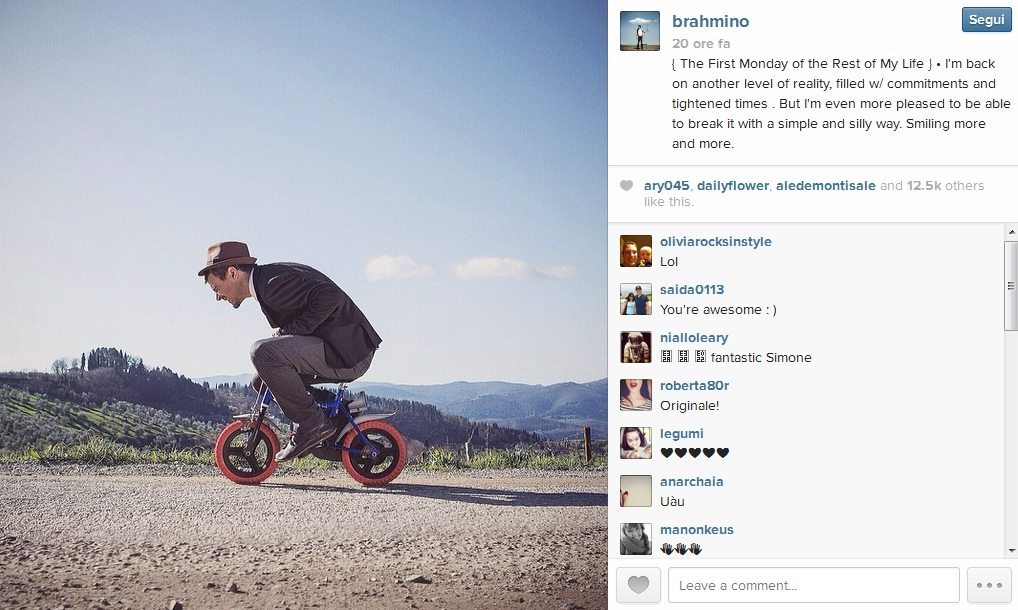Click the Segui follow button
The height and width of the screenshot is (610, 1018).
[x=986, y=19]
